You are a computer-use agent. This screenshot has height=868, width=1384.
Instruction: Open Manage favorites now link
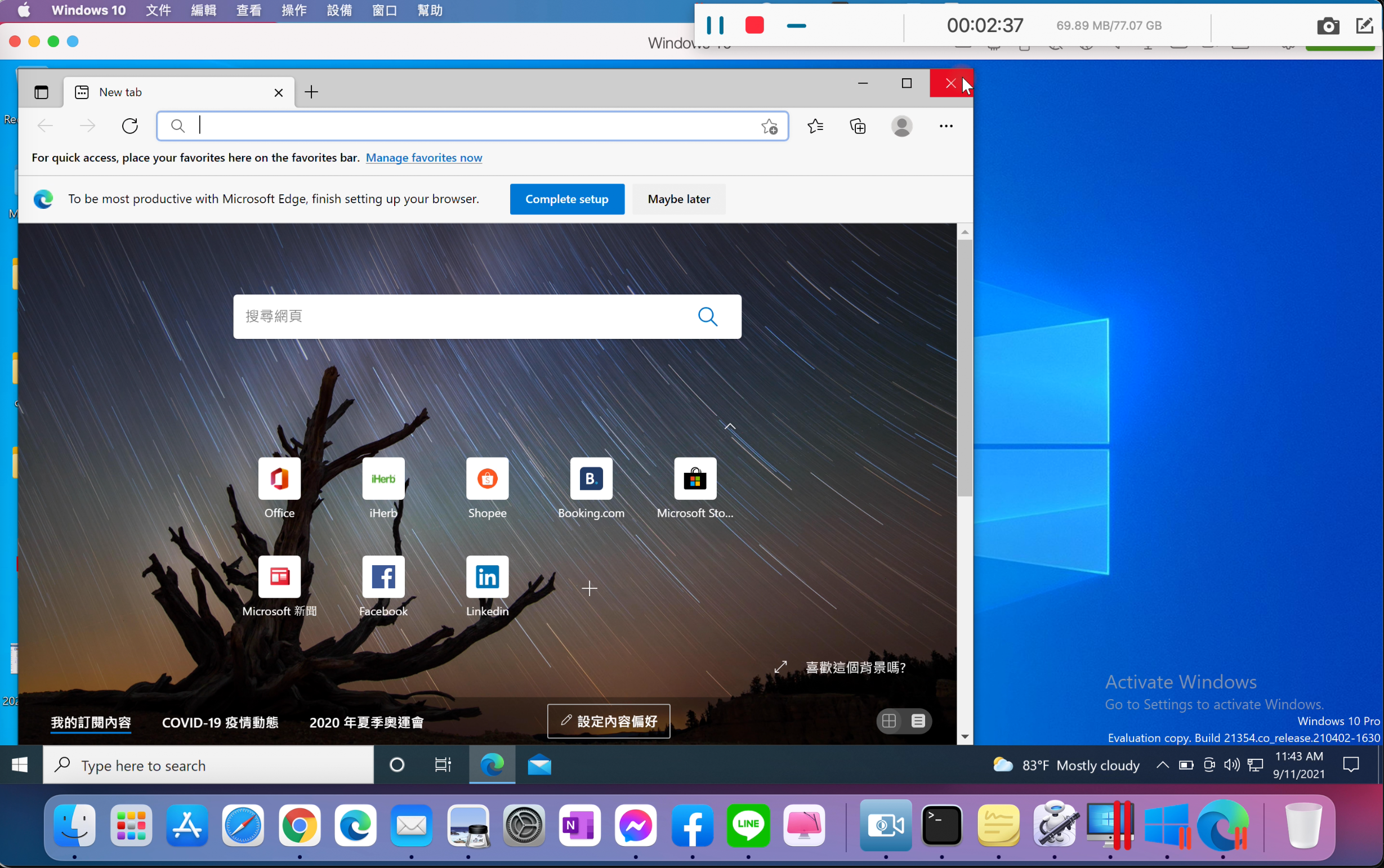point(424,157)
